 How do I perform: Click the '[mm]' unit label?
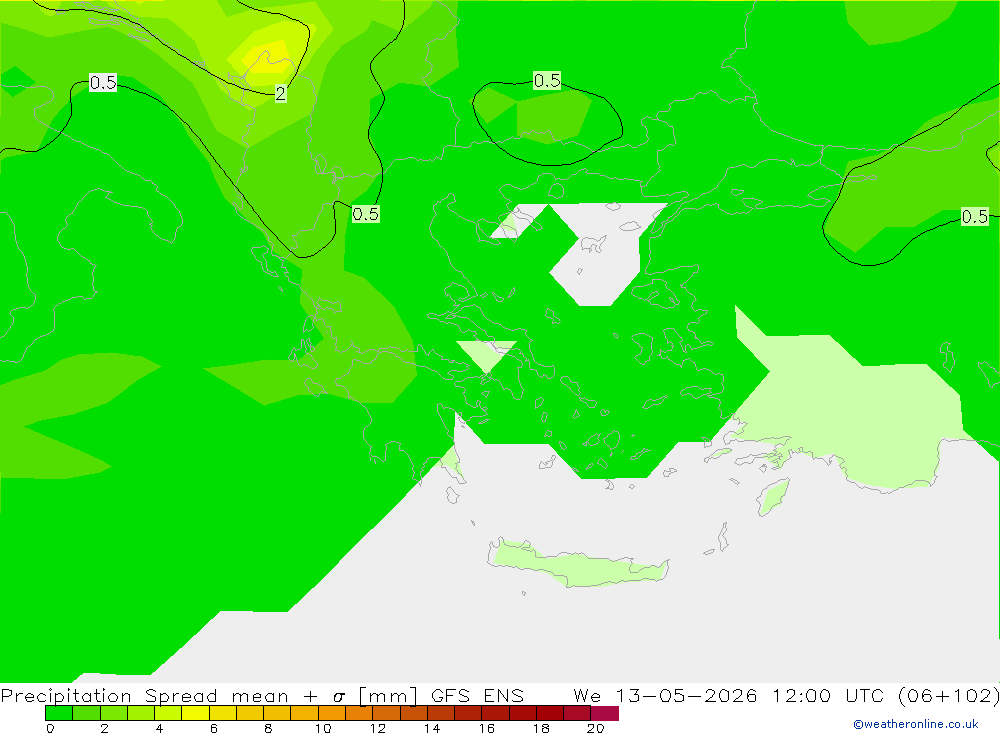point(388,695)
